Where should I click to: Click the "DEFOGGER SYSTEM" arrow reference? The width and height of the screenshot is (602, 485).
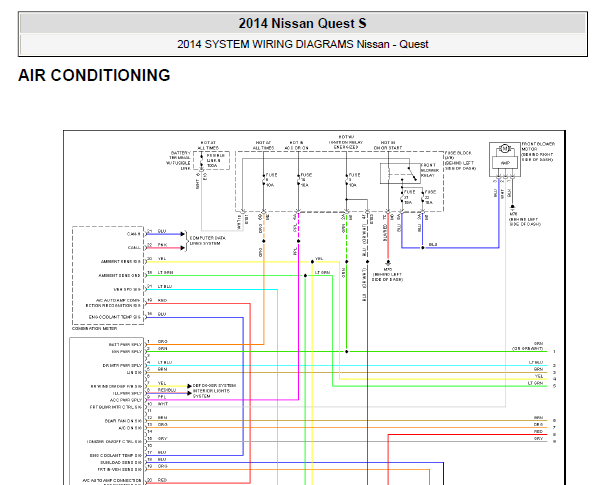click(x=214, y=385)
